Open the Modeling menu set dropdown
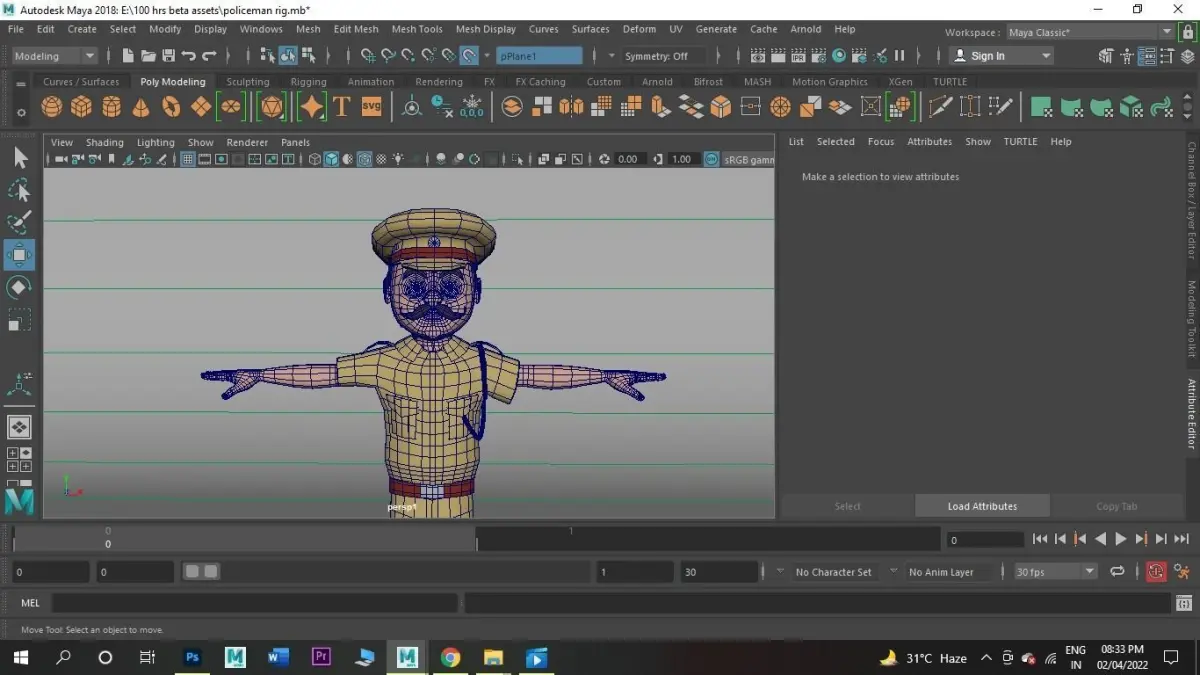 pos(55,56)
